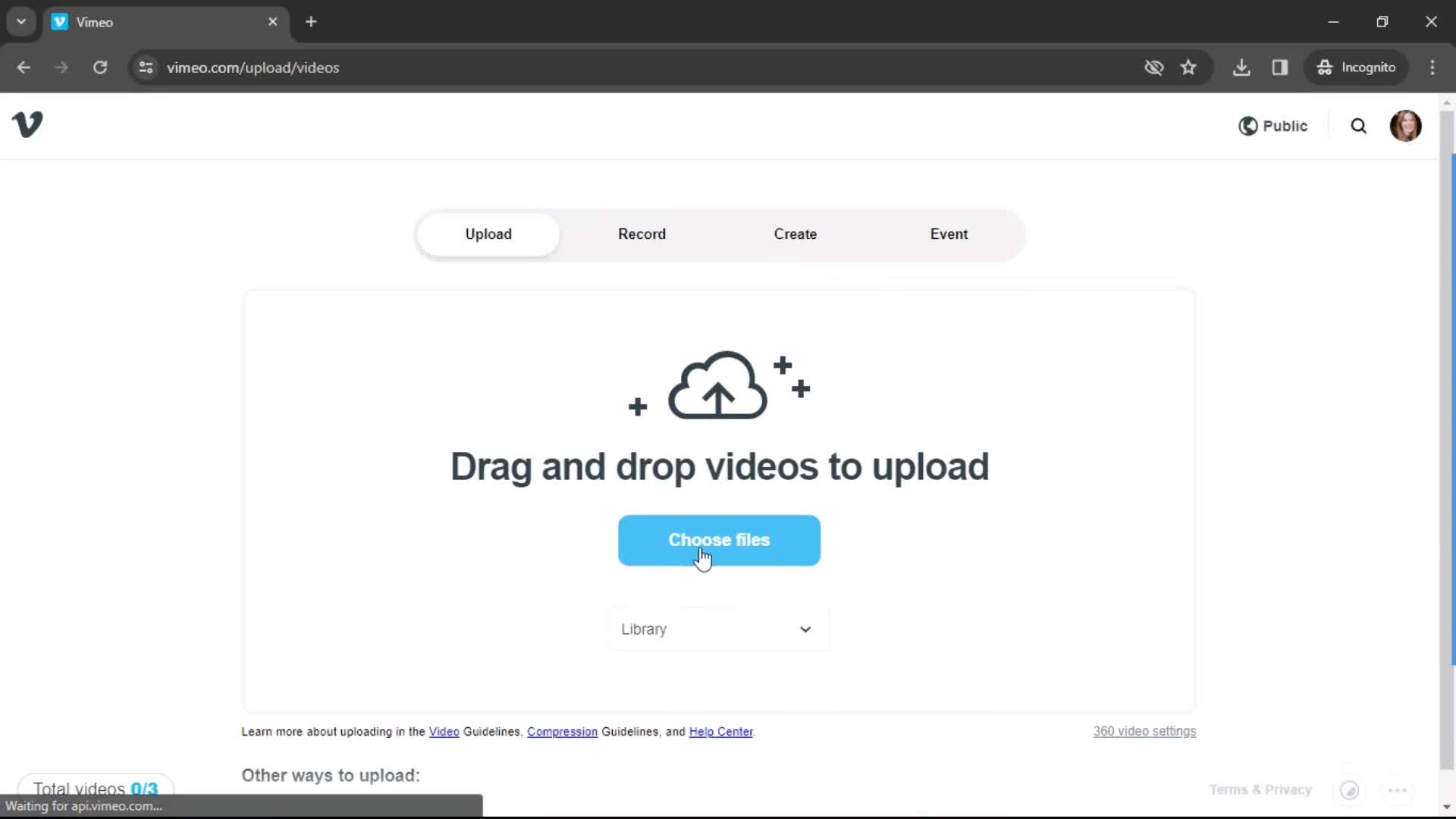The height and width of the screenshot is (819, 1456).
Task: Click the Total videos 0/3 counter
Action: (x=96, y=789)
